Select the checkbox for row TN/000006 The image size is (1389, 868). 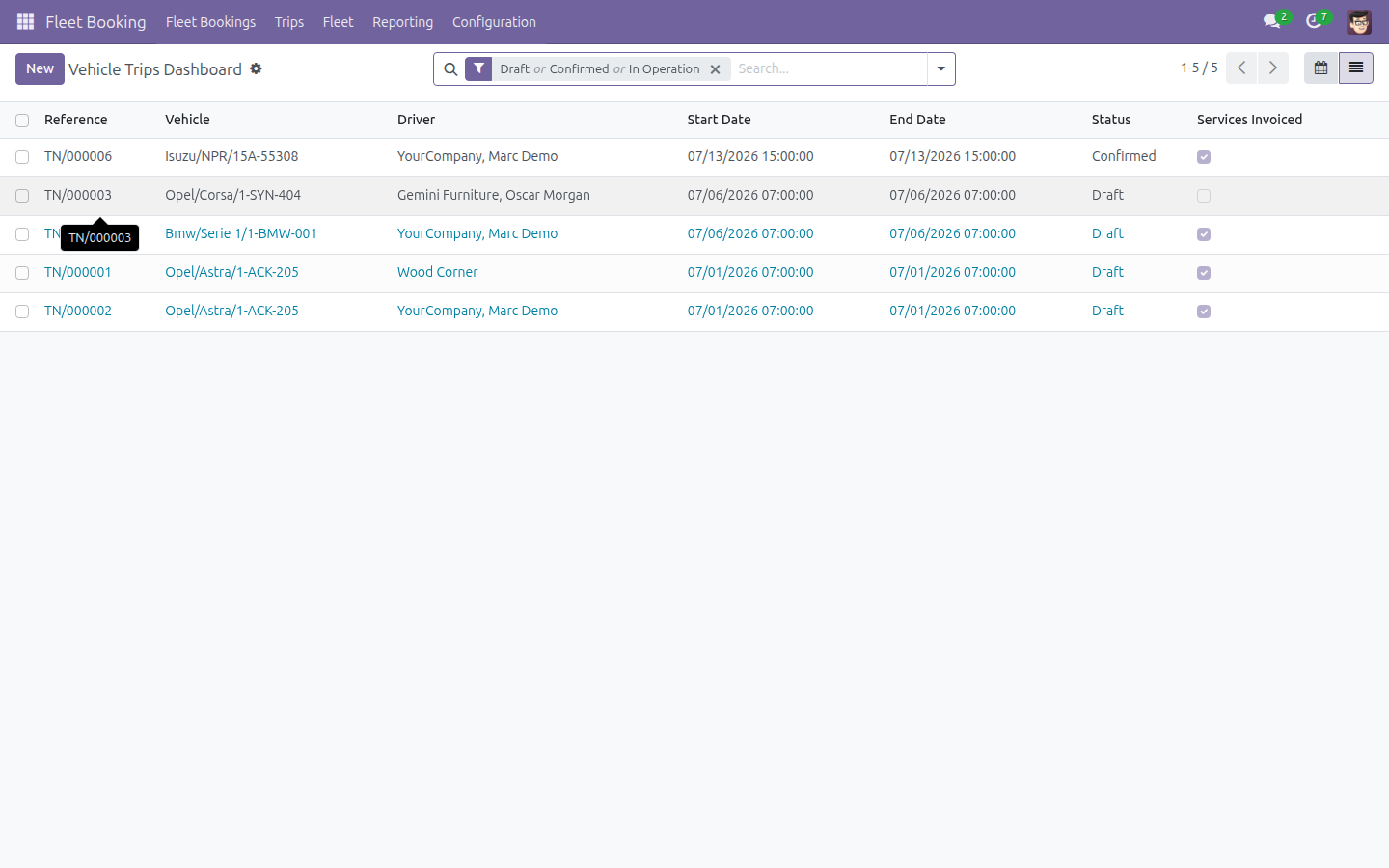22,157
